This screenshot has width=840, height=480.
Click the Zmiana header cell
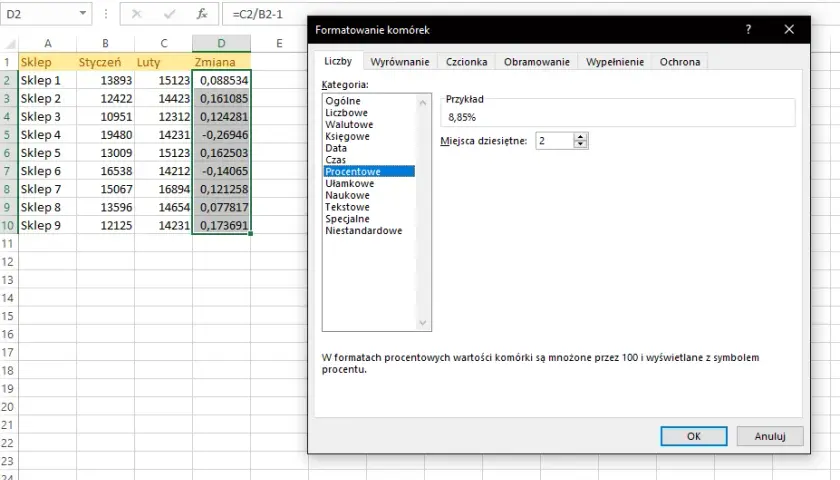(221, 62)
